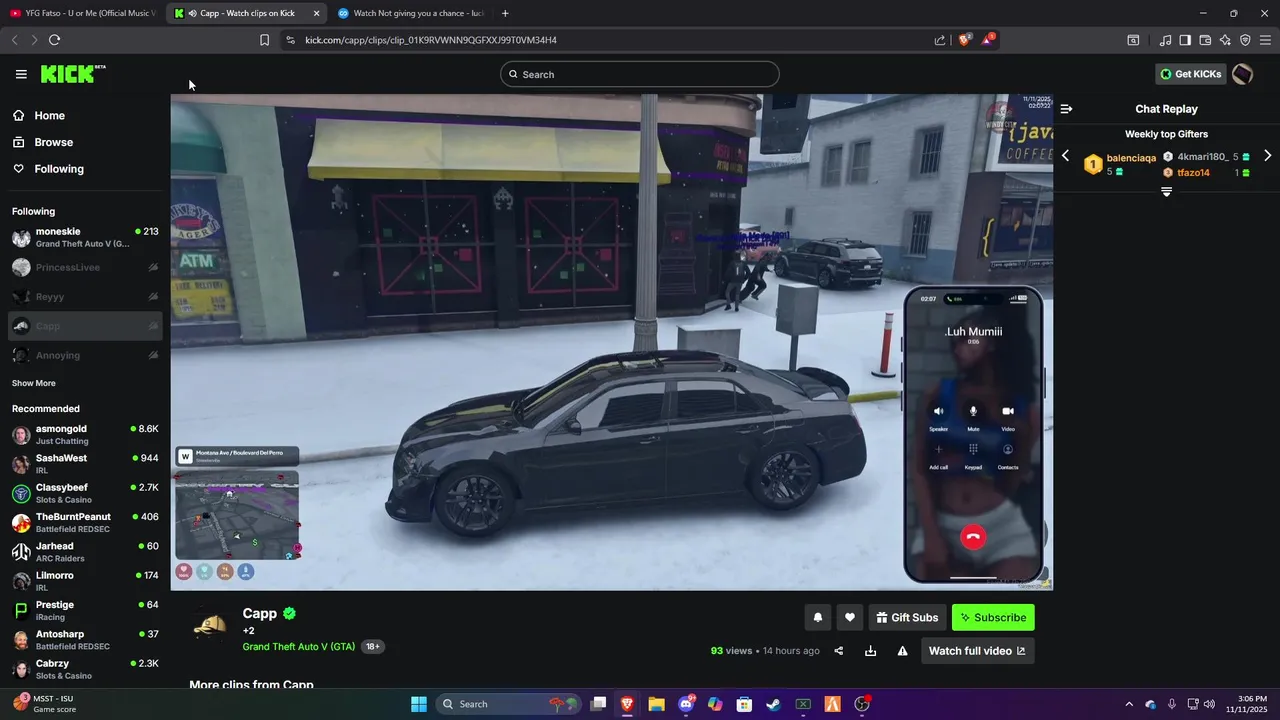Screen dimensions: 1280x720
Task: Open Classybeef recommended channel
Action: 85,493
